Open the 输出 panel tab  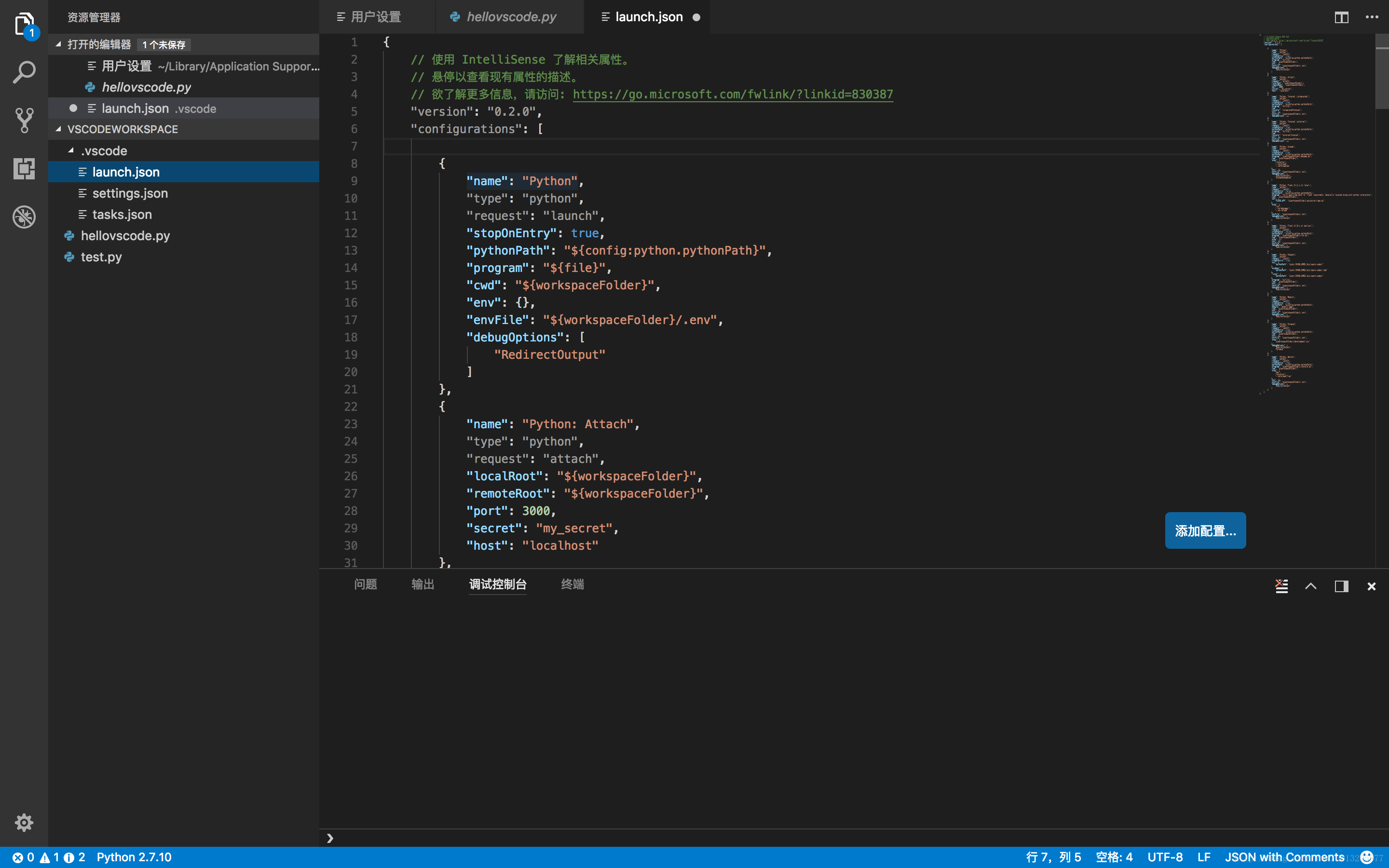coord(423,584)
